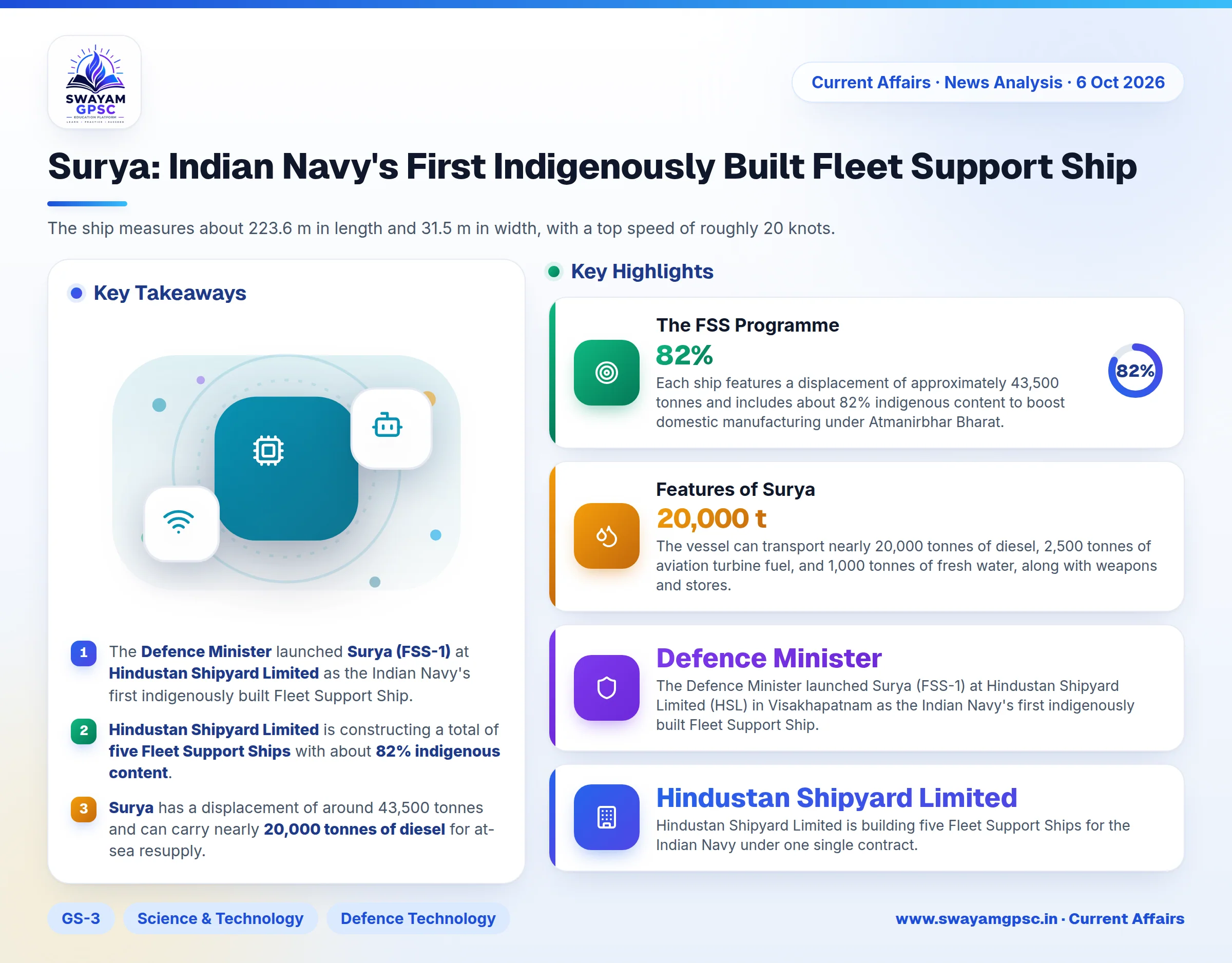The height and width of the screenshot is (963, 1232).
Task: Click the subtitle about ship length and width
Action: (441, 228)
